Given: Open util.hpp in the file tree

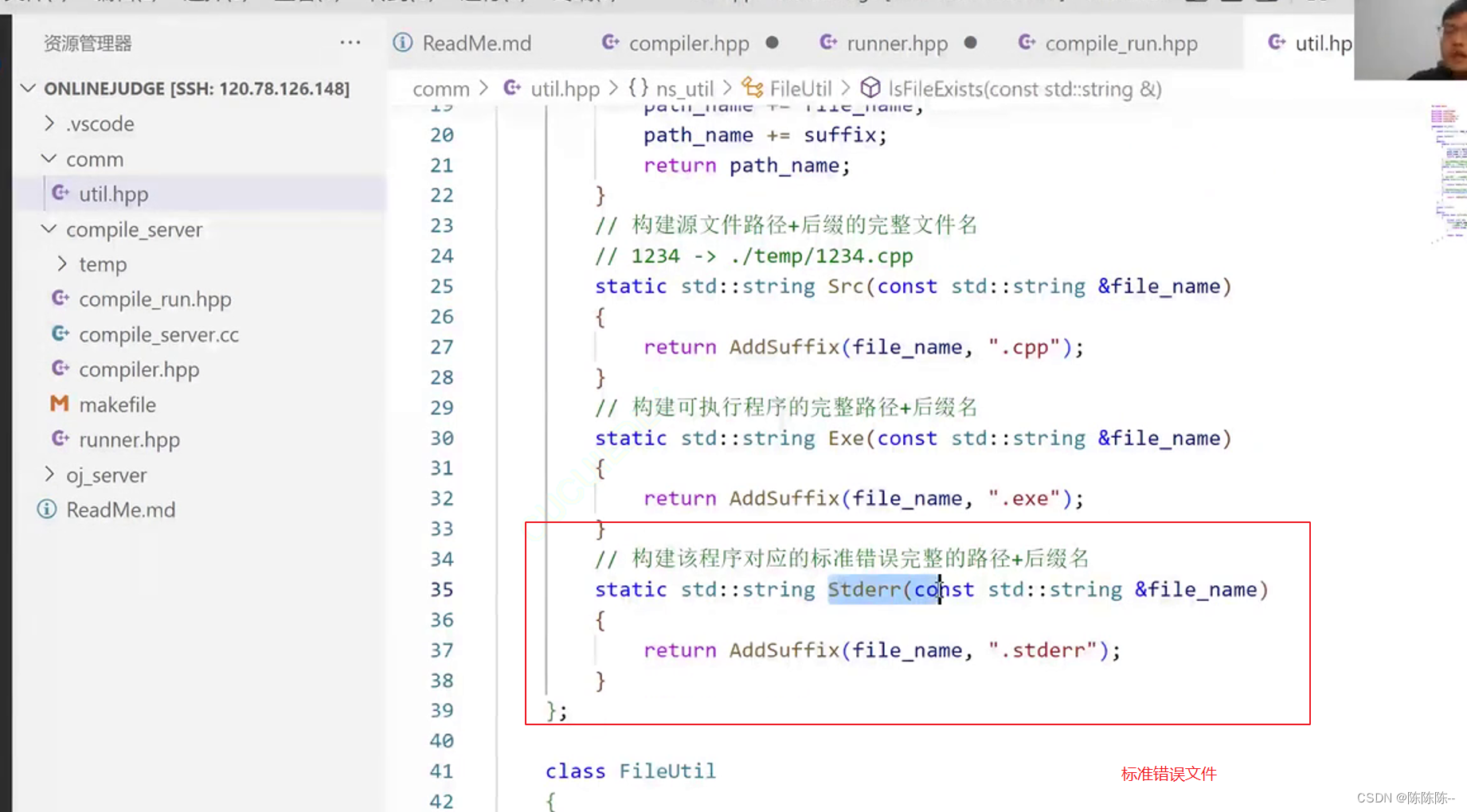Looking at the screenshot, I should [x=201, y=194].
